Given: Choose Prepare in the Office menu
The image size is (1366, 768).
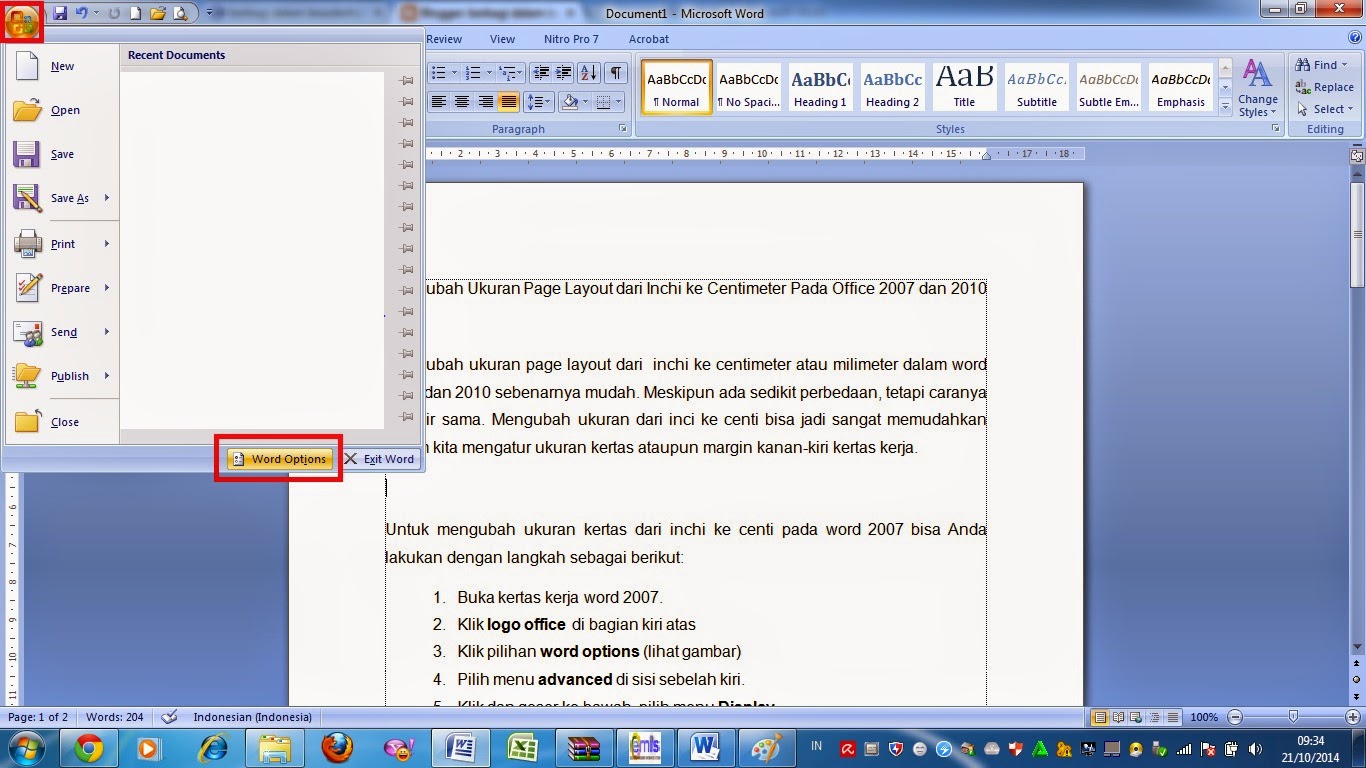Looking at the screenshot, I should (x=62, y=288).
